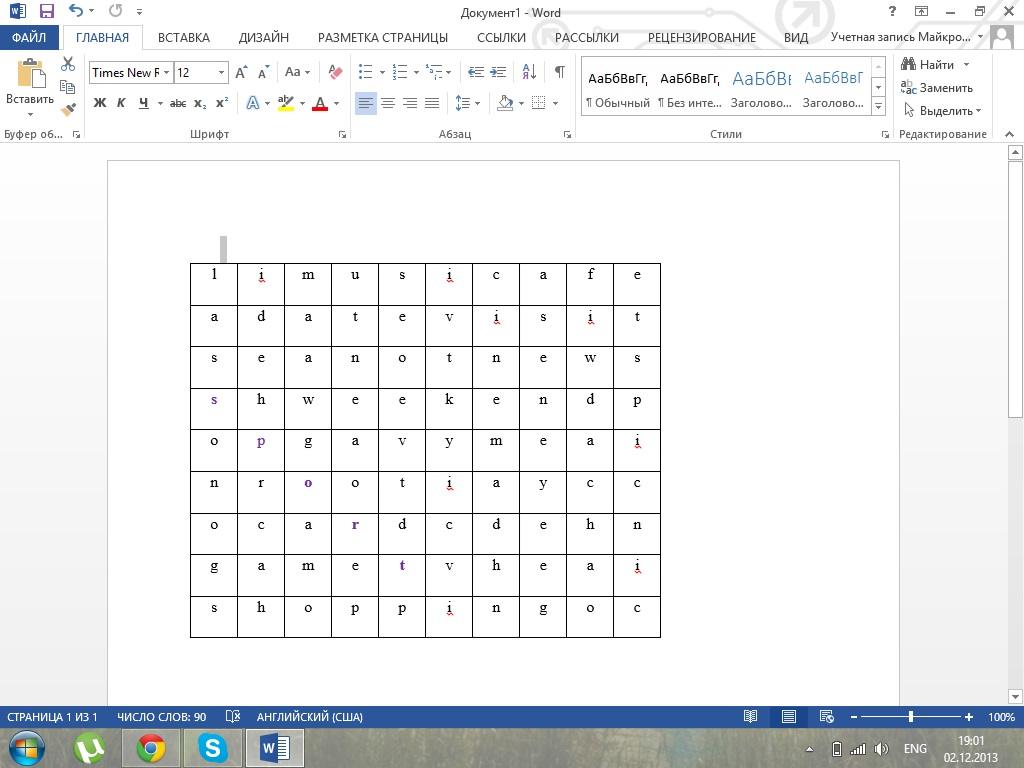
Task: Click the zoom slider in status bar
Action: [x=910, y=717]
